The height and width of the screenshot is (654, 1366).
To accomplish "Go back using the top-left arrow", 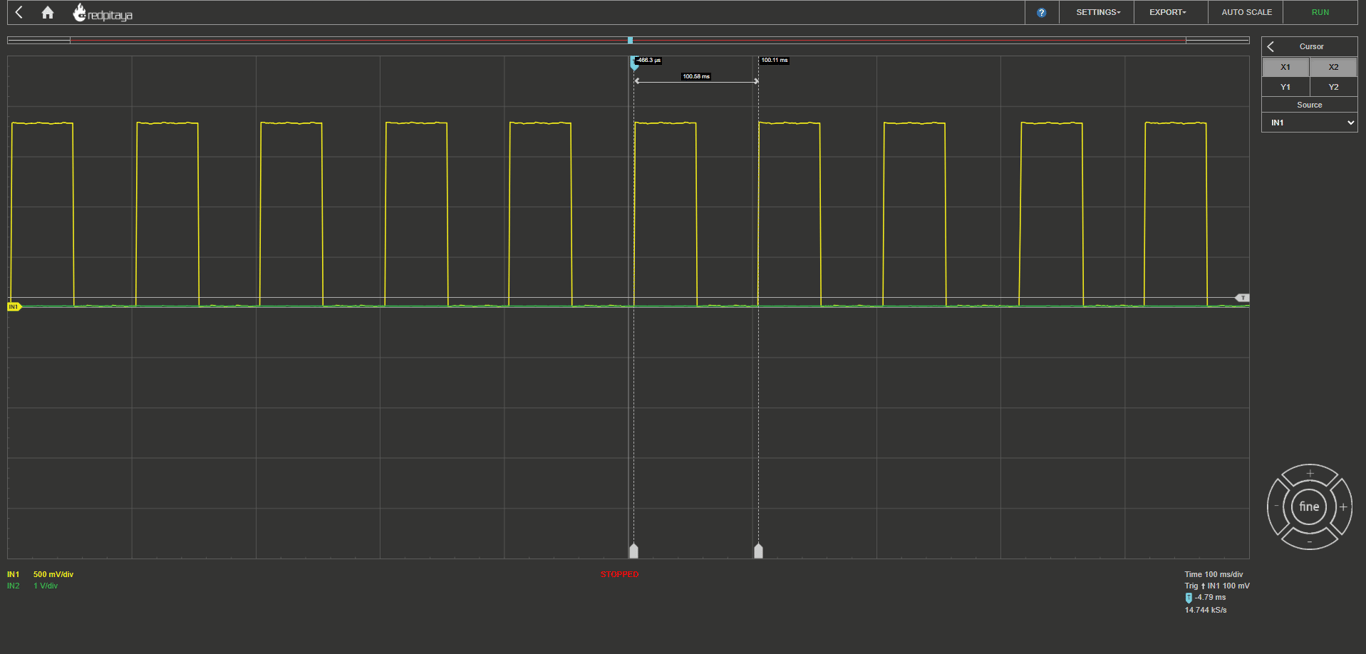I will coord(19,12).
